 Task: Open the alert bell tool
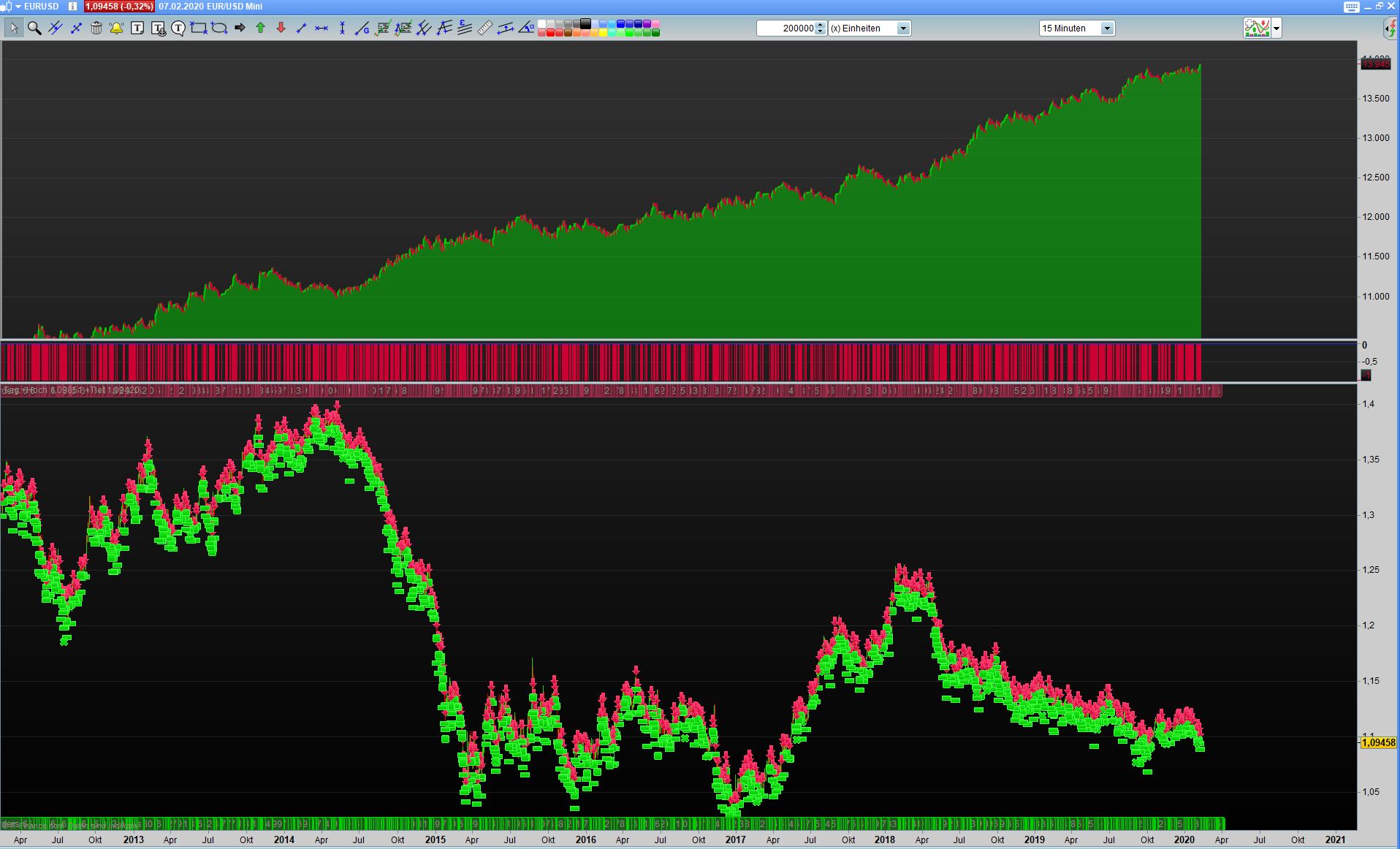pos(116,28)
